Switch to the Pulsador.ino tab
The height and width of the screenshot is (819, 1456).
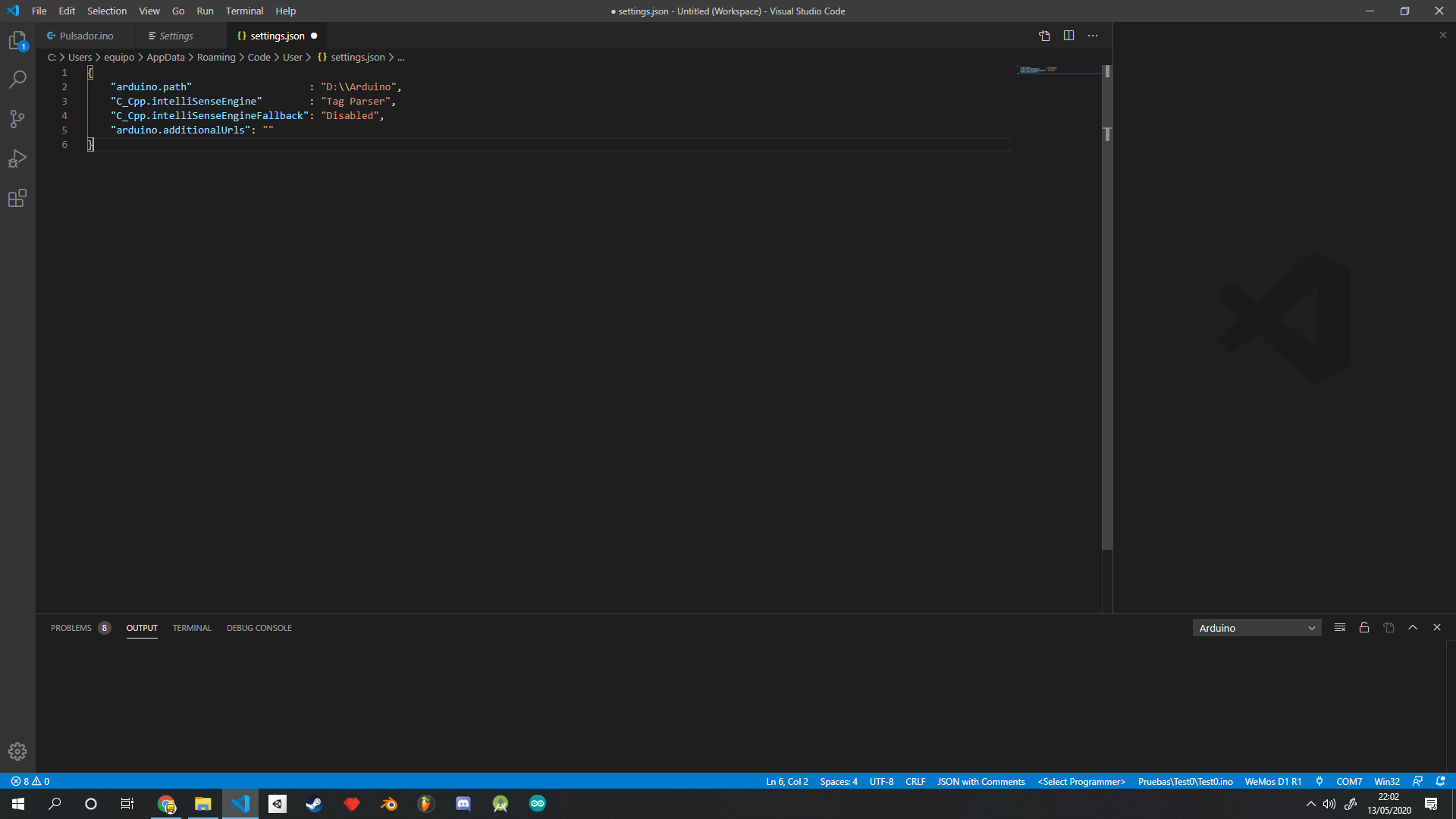pyautogui.click(x=86, y=35)
